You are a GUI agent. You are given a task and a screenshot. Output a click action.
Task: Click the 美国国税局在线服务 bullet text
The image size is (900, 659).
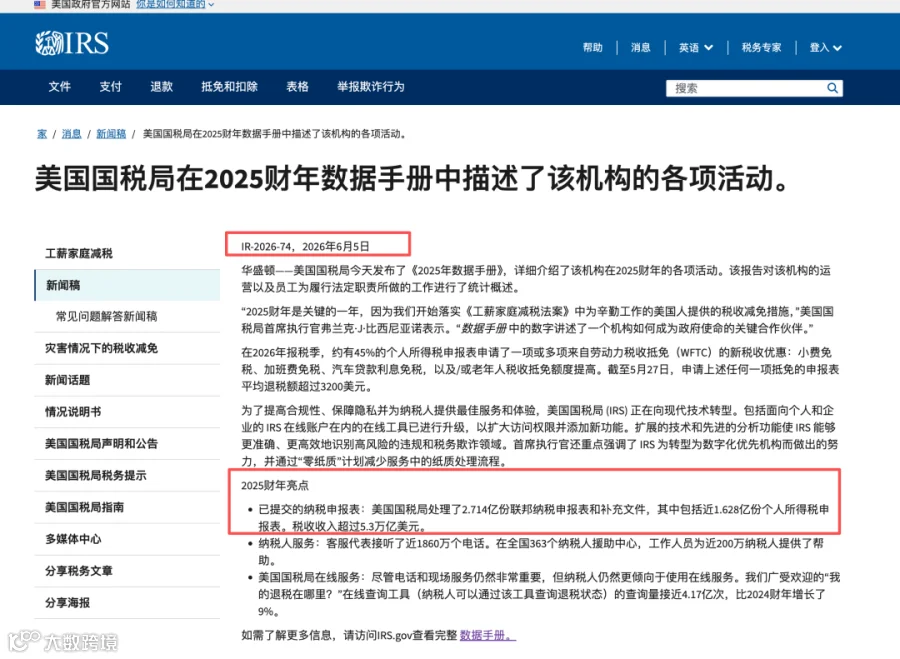tap(549, 594)
